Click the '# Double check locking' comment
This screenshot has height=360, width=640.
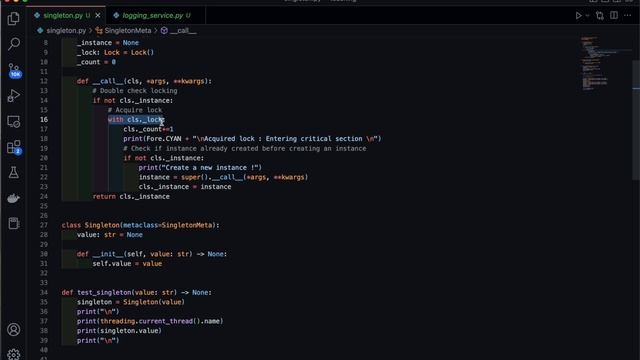coord(135,91)
